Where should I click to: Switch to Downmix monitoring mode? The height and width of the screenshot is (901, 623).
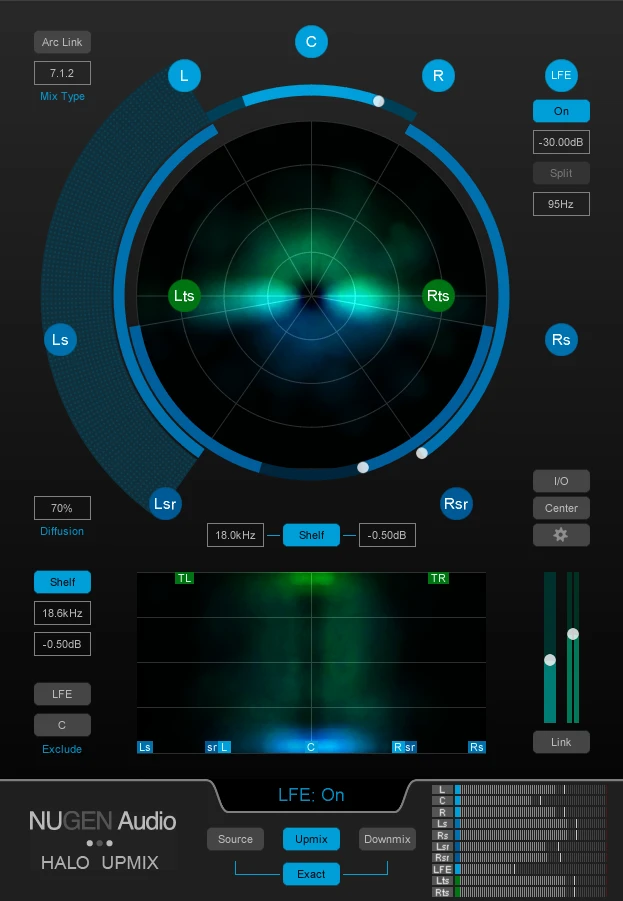pos(387,839)
